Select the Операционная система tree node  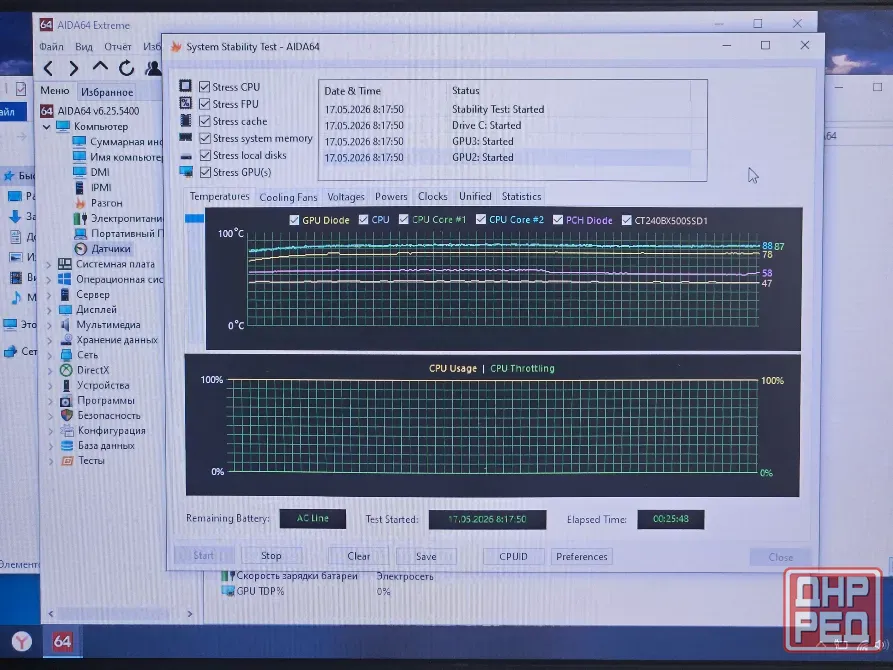(119, 279)
